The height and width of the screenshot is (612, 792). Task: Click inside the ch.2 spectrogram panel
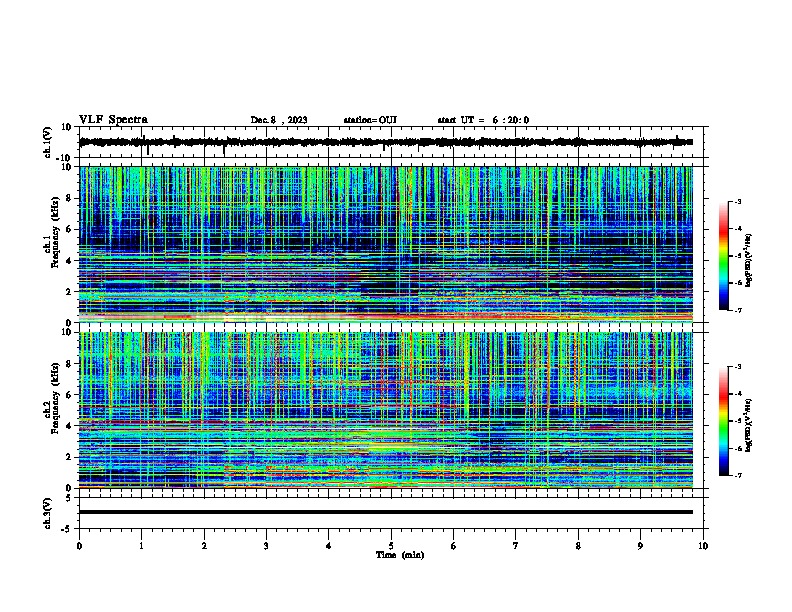pos(386,410)
